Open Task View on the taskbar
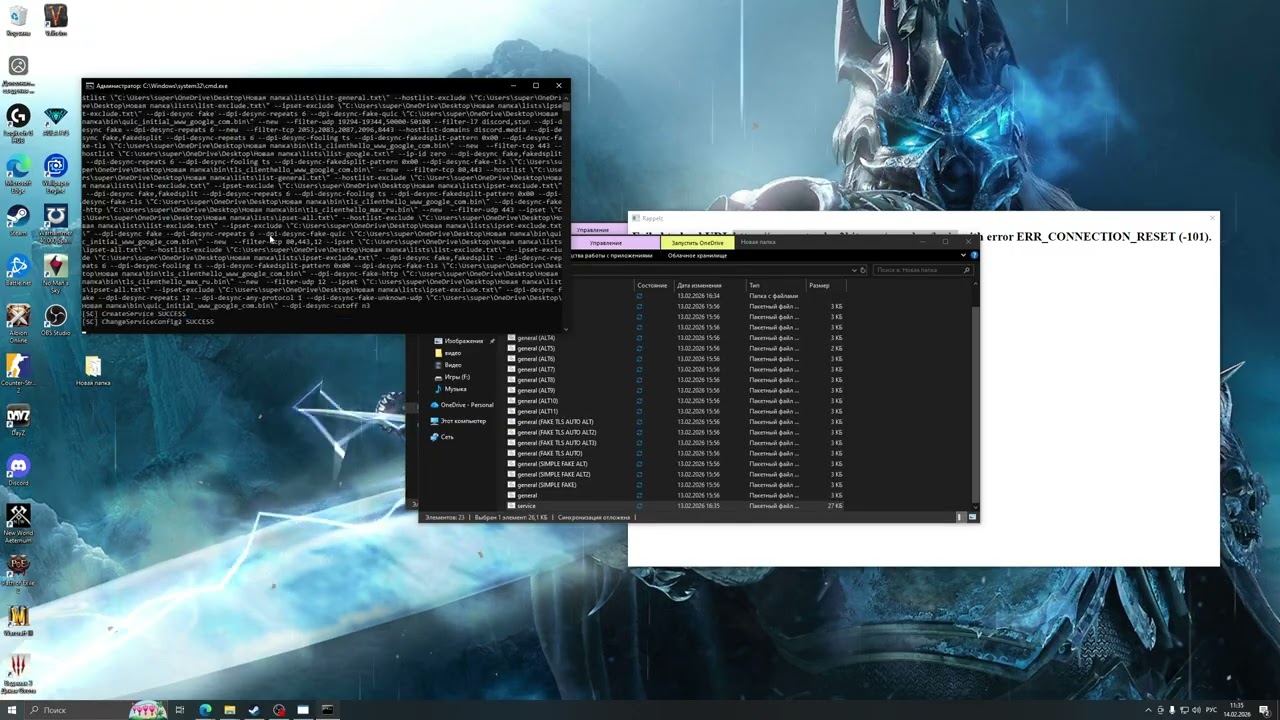The image size is (1280, 720). pyautogui.click(x=180, y=710)
